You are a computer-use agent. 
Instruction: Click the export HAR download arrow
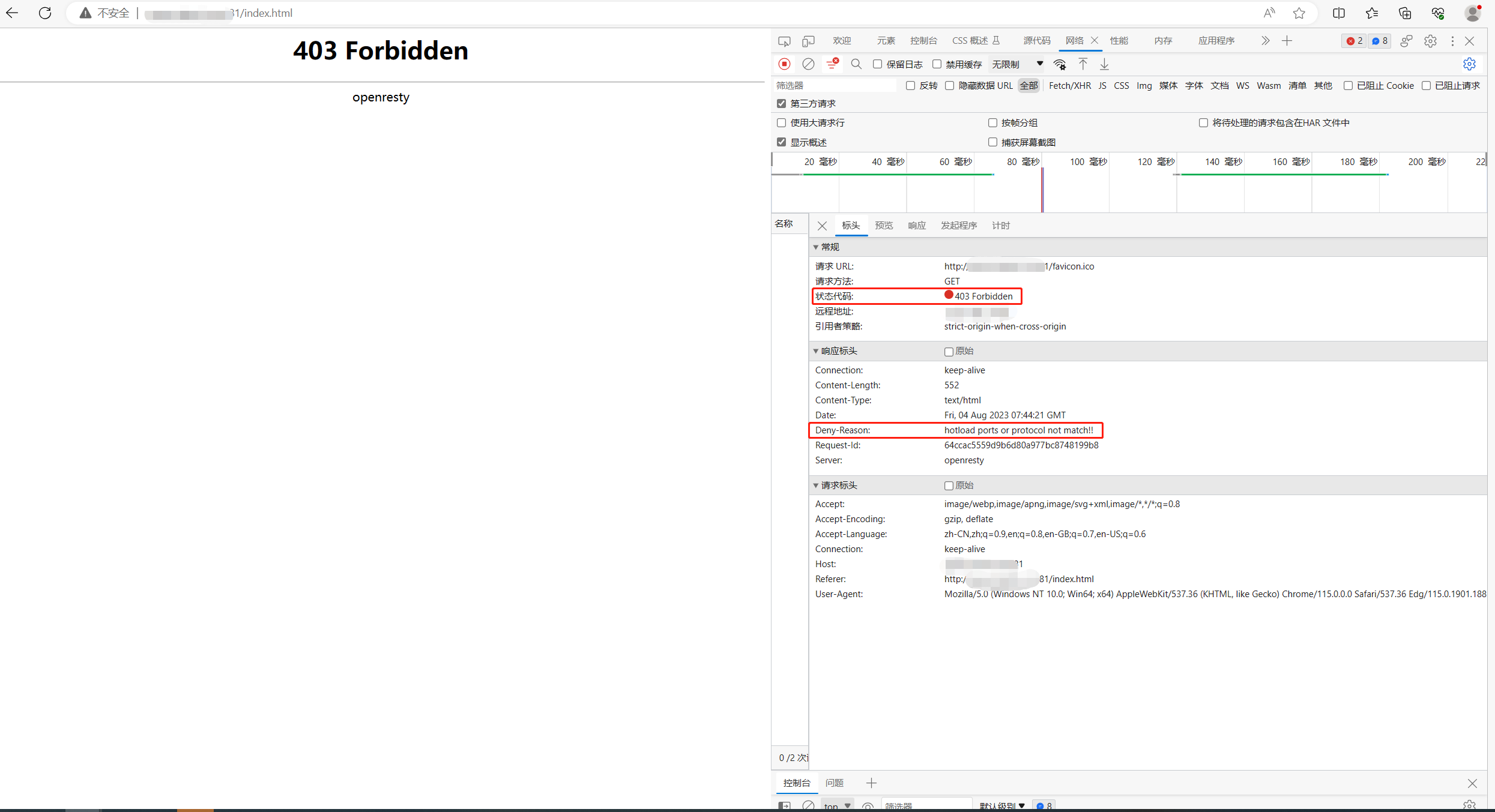pos(1104,64)
